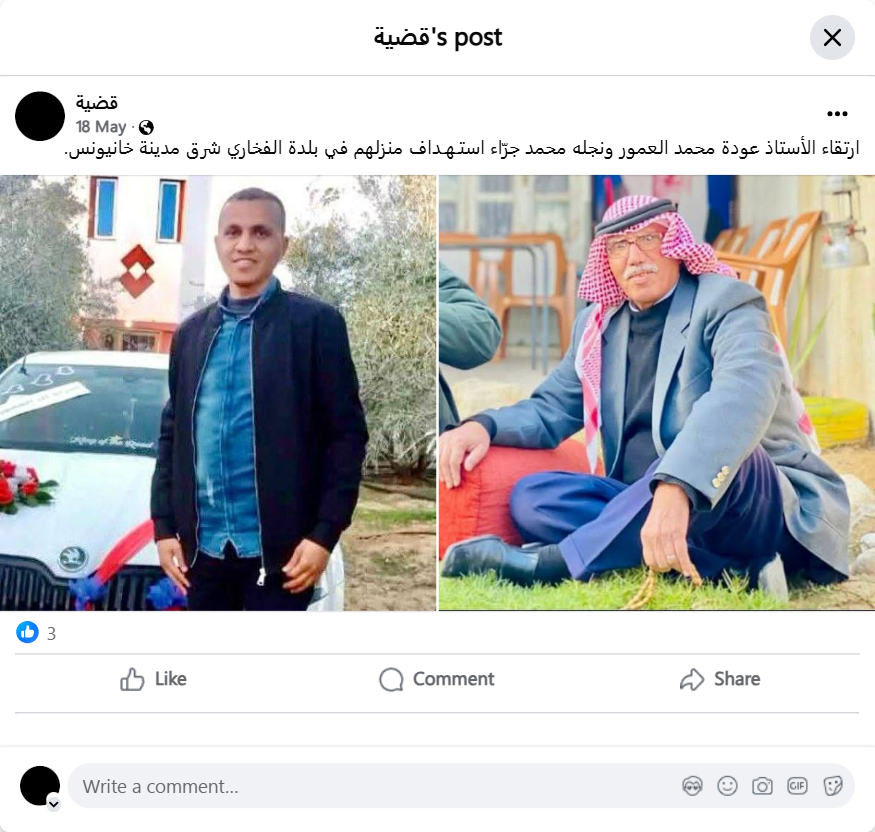Open the photo of the man by the car

pyautogui.click(x=218, y=393)
